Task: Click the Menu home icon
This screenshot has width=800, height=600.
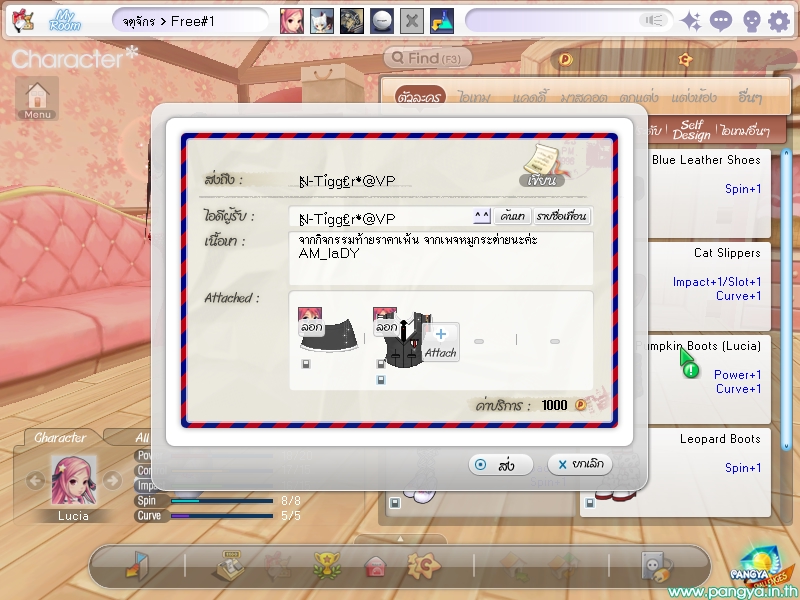Action: pos(37,98)
